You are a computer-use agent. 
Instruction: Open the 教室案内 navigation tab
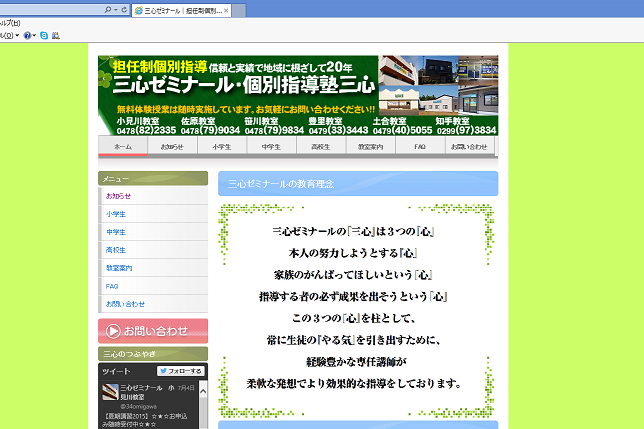tap(370, 147)
